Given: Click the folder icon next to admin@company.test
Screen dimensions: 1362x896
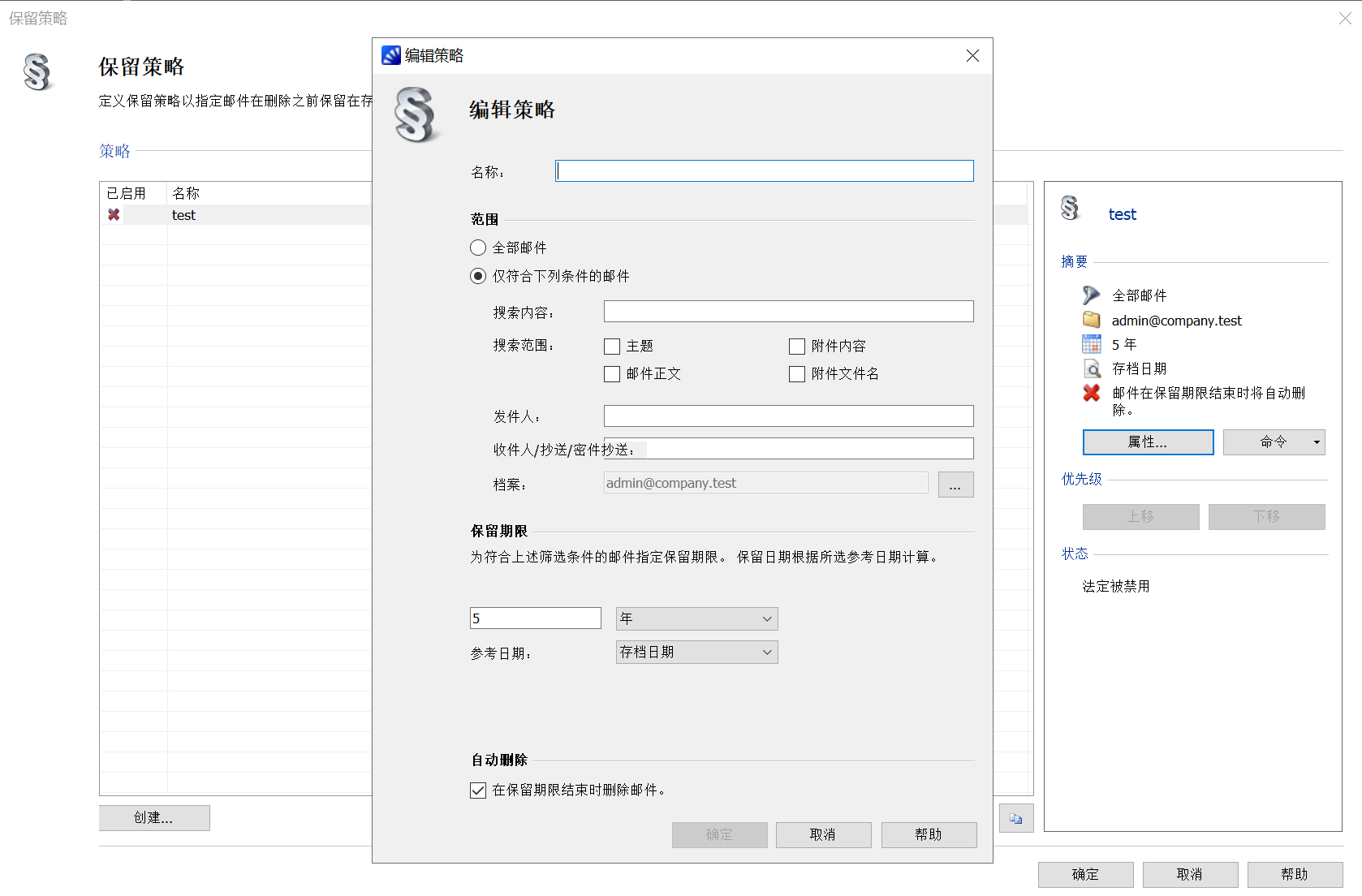Looking at the screenshot, I should point(1091,320).
